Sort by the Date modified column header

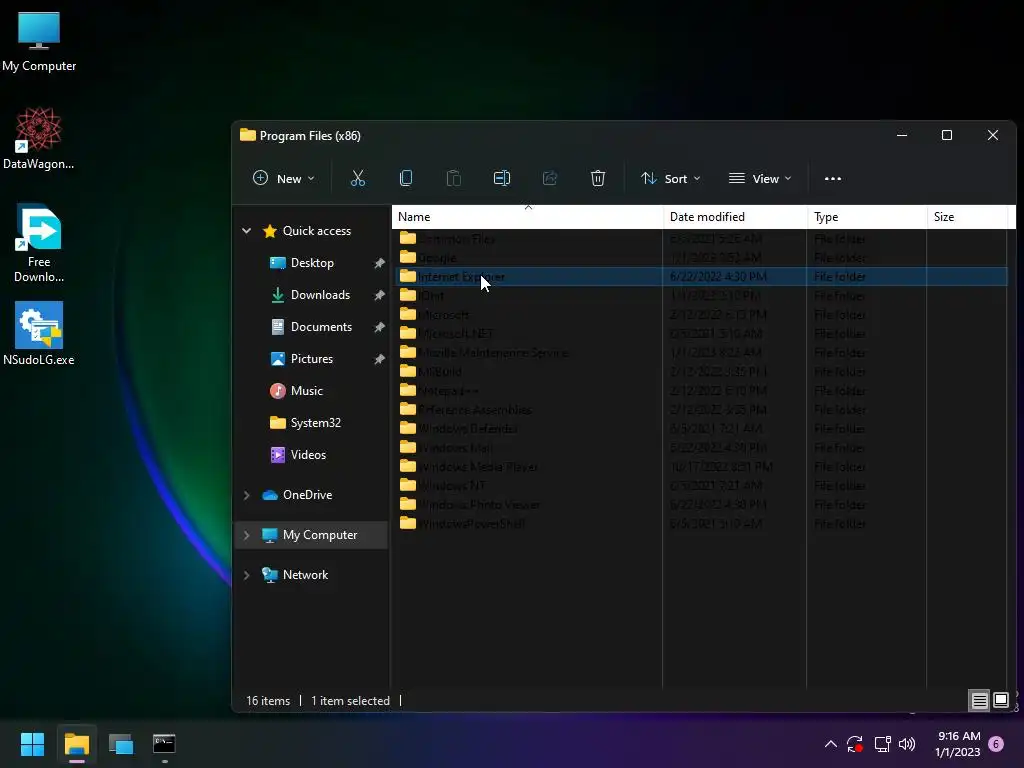pyautogui.click(x=735, y=217)
